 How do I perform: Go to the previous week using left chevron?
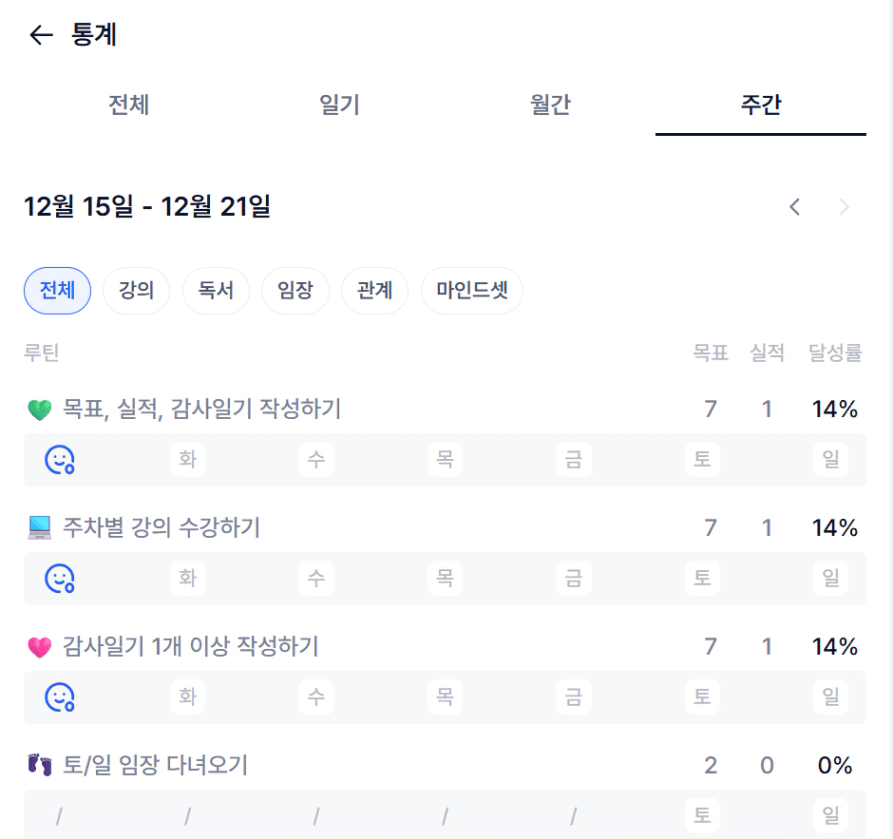tap(795, 207)
